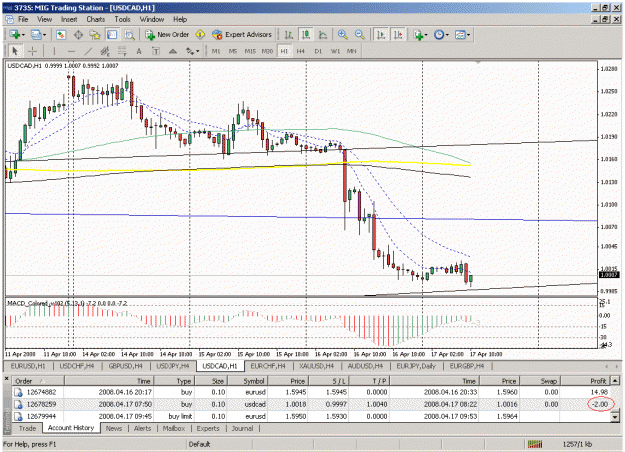This screenshot has width=625, height=452.
Task: Open the Trade terminal tab
Action: click(x=27, y=428)
